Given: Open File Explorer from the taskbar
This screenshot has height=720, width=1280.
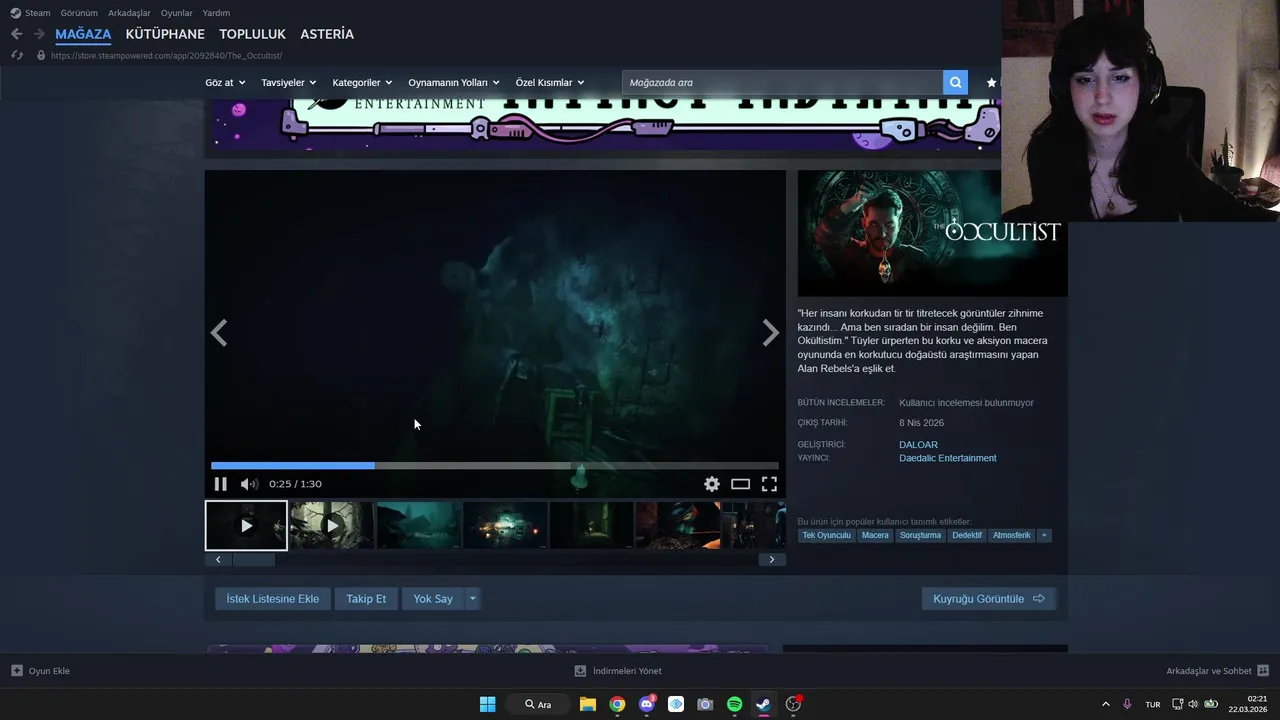Looking at the screenshot, I should [588, 704].
